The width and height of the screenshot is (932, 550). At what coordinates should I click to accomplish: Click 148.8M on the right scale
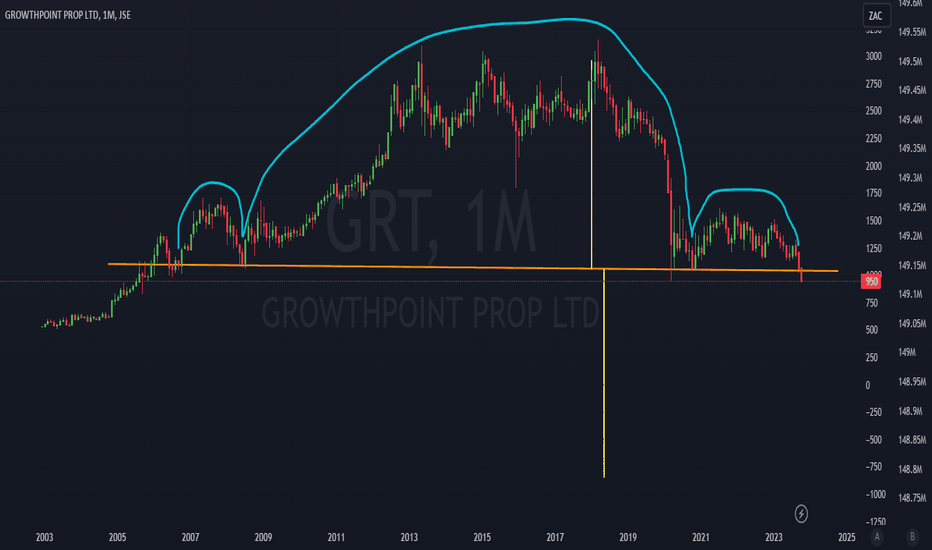coord(910,469)
